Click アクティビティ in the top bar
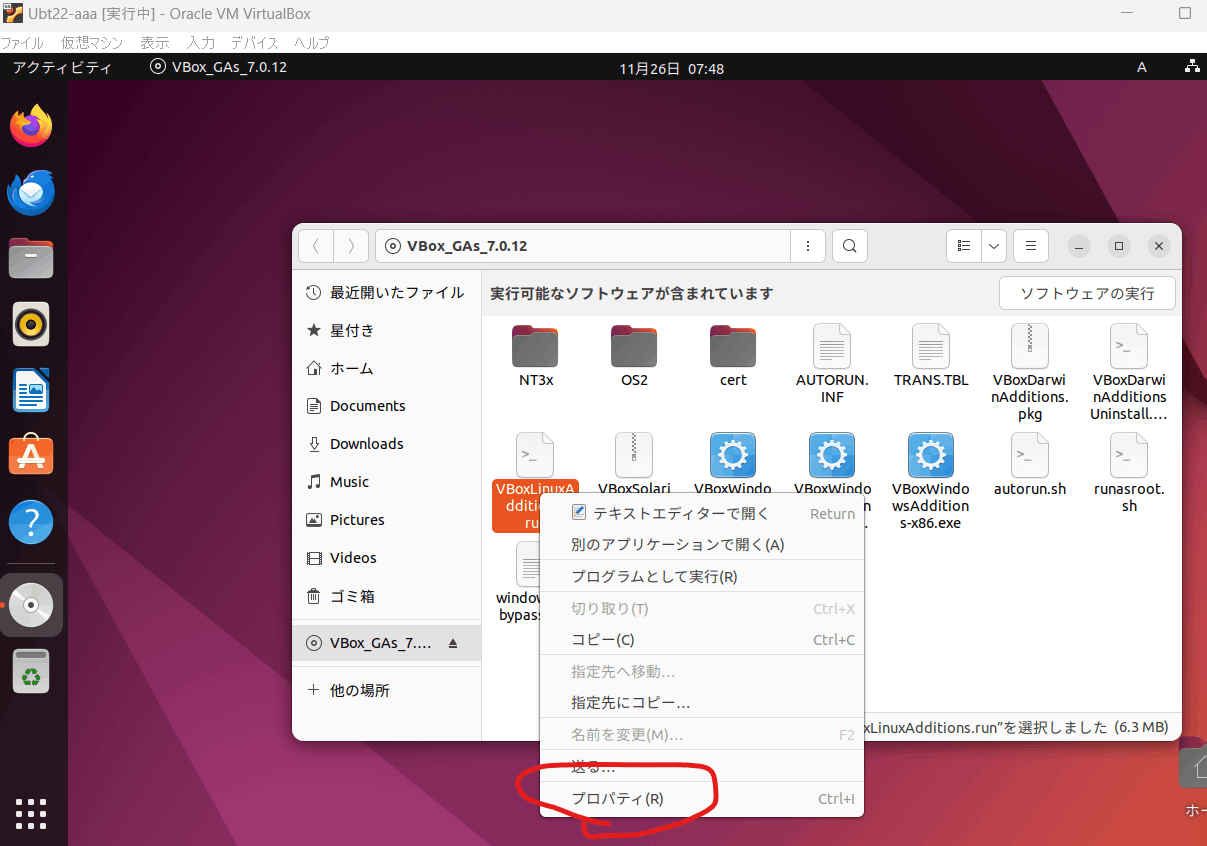1207x846 pixels. pos(62,67)
